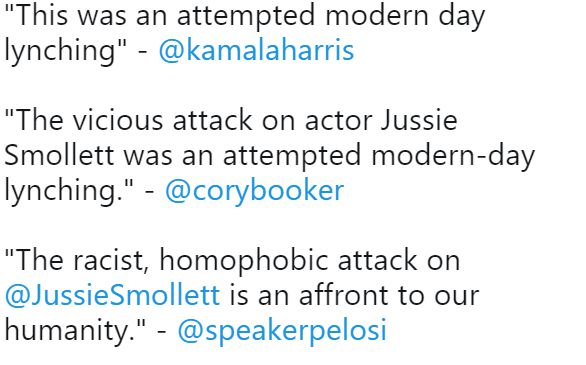Image resolution: width=586 pixels, height=365 pixels.
Task: Click "lynching" just before the @kamalaharris mention
Action: coord(62,51)
